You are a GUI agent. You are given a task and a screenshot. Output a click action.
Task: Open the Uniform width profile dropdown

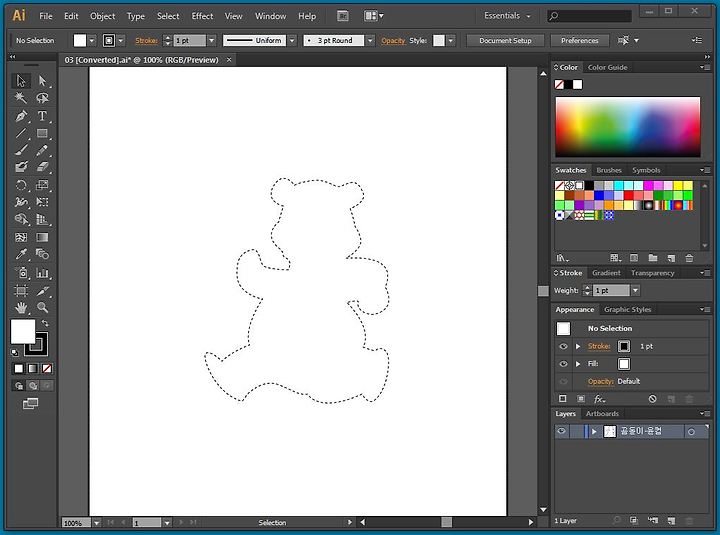coord(292,40)
